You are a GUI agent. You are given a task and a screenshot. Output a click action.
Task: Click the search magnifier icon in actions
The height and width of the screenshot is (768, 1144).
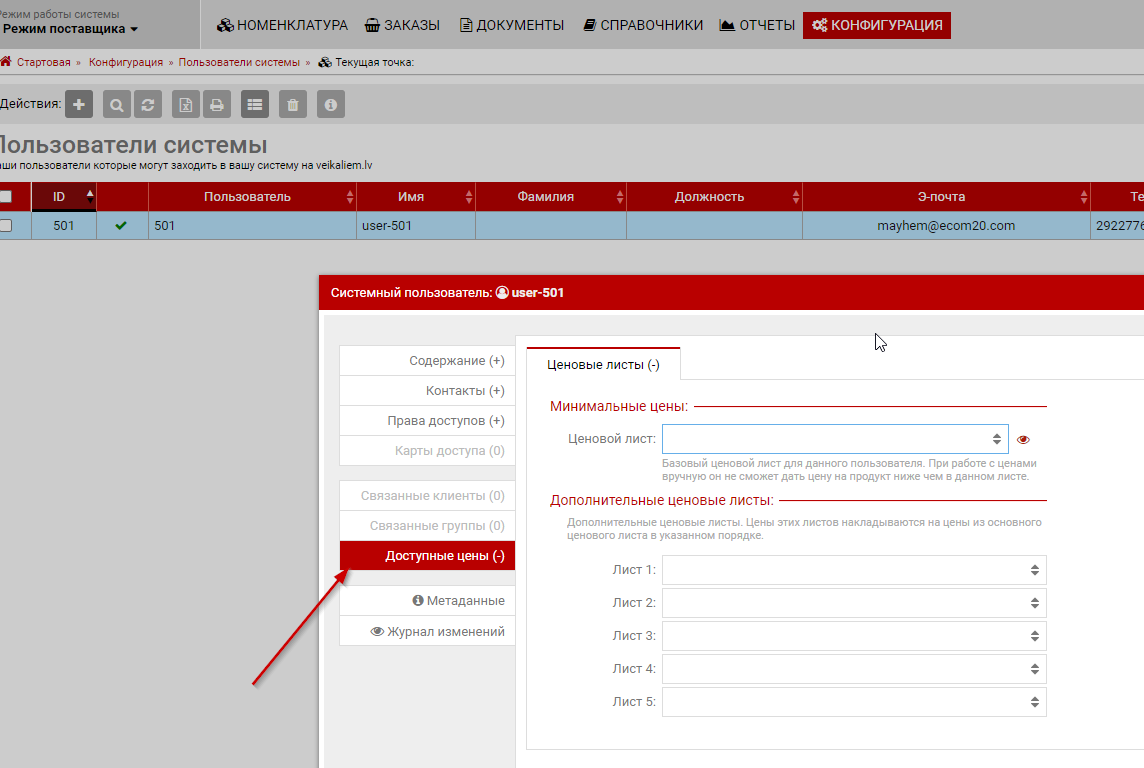tap(117, 104)
